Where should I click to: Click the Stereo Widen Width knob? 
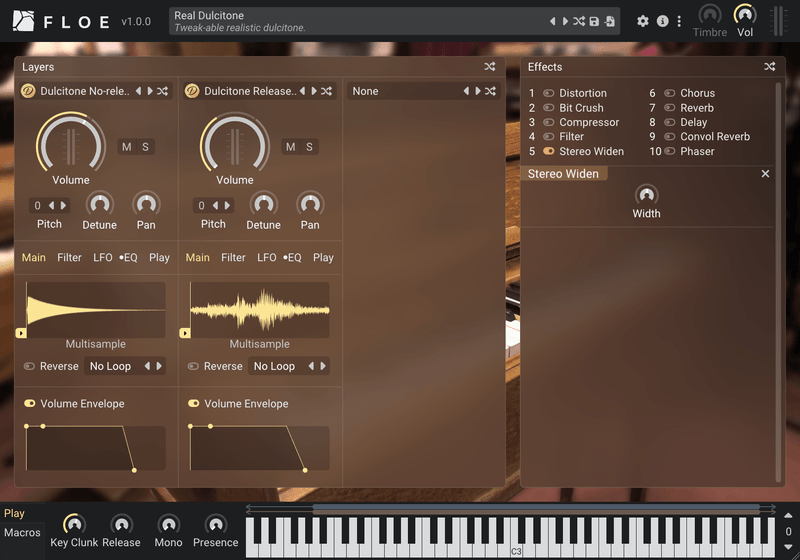click(646, 194)
